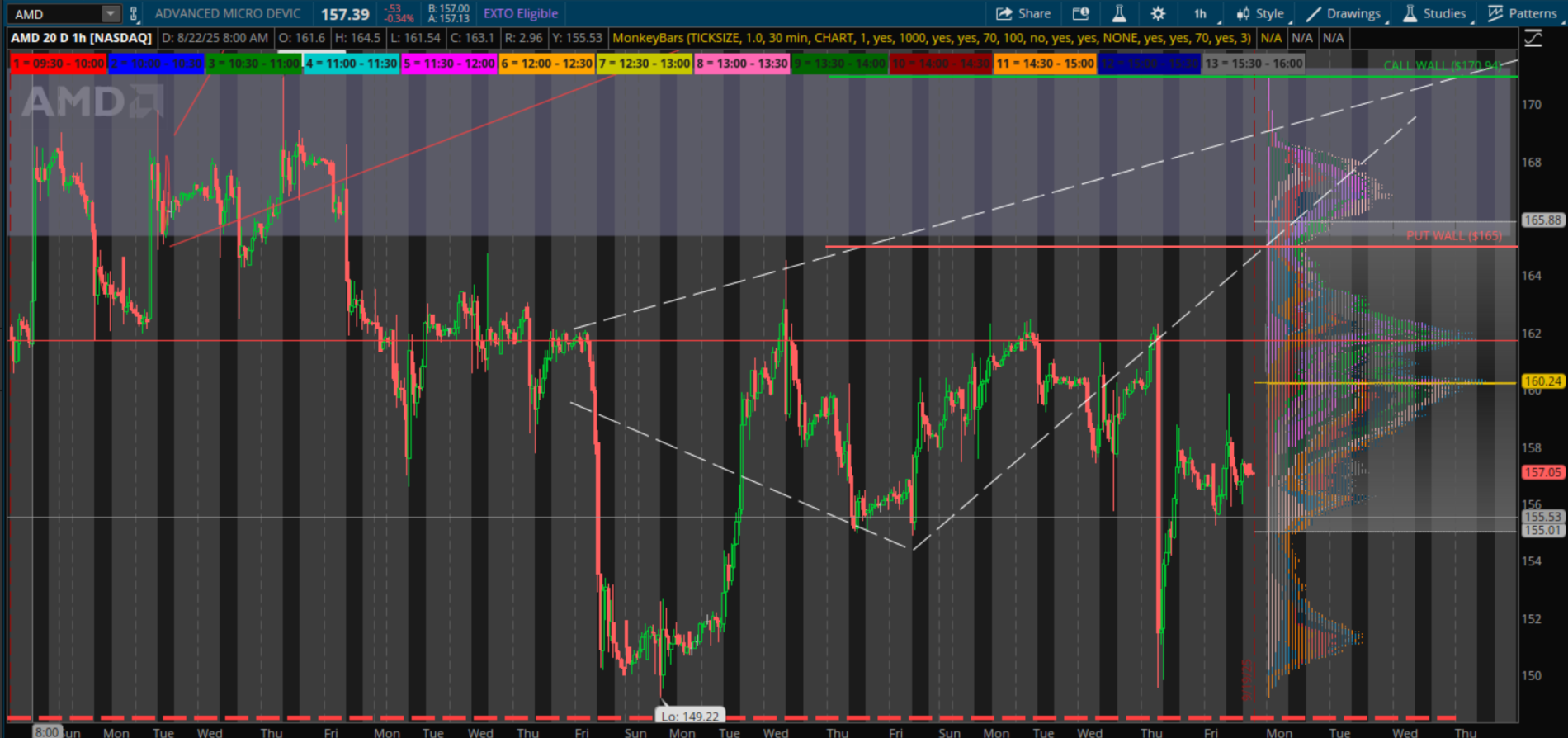This screenshot has width=1568, height=738.
Task: Click the price axis scale toggle icon
Action: 1533,38
